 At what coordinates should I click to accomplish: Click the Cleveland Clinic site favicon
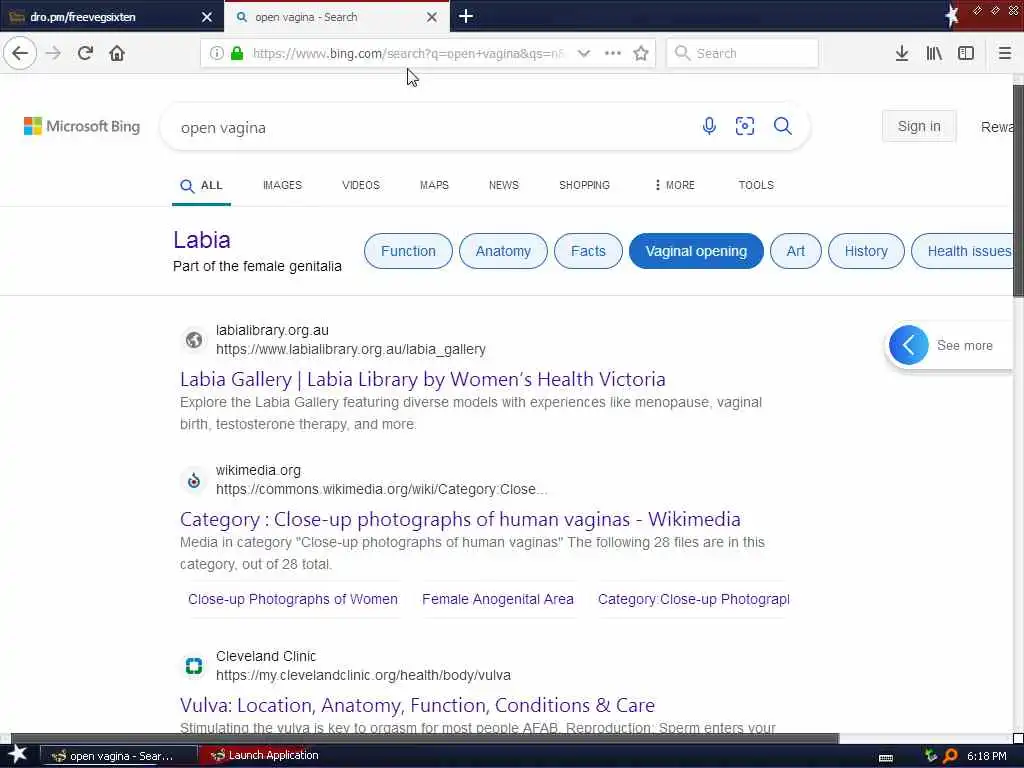coord(194,665)
